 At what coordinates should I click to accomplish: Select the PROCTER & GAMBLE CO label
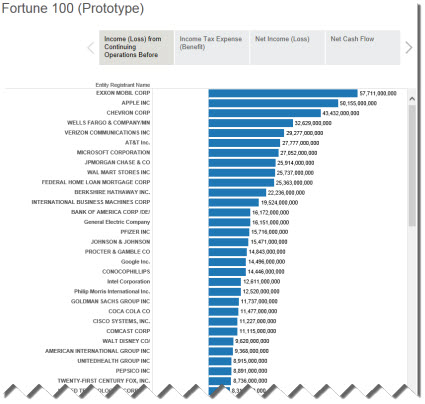[118, 252]
